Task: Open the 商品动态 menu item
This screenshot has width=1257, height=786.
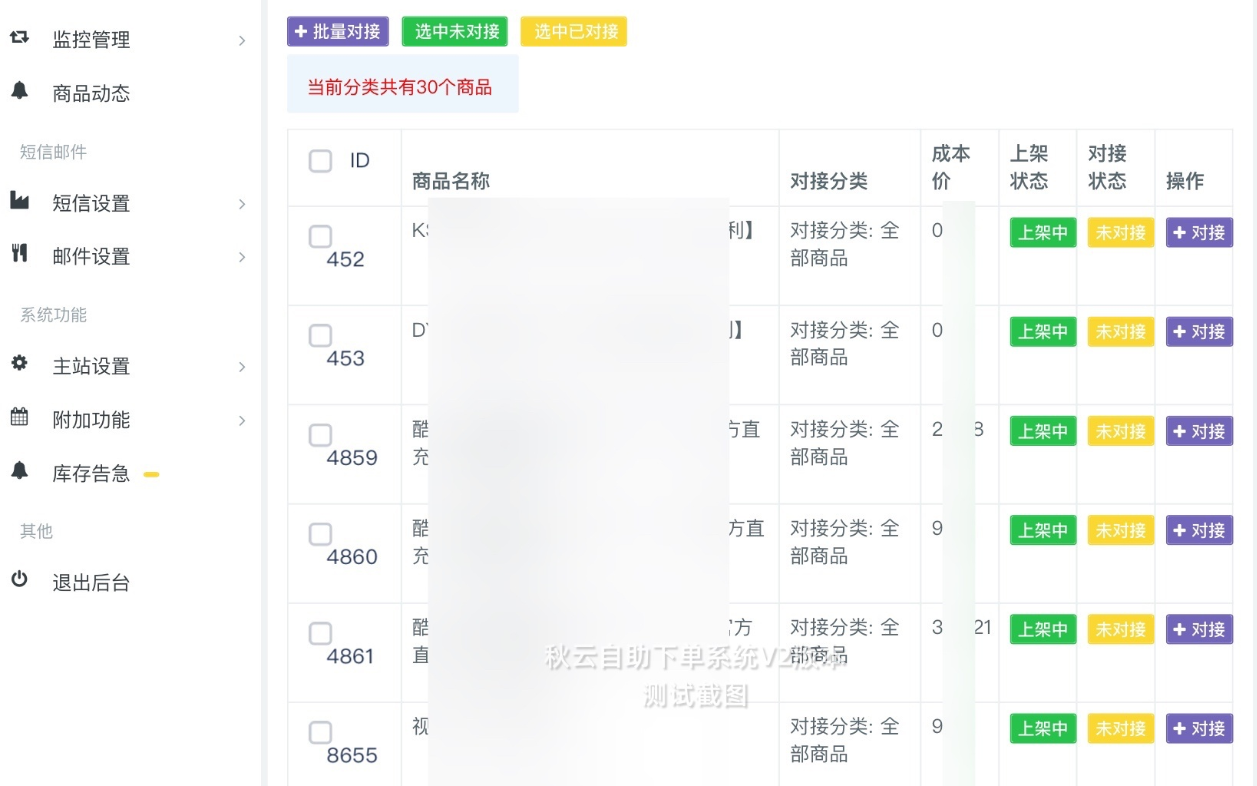Action: pos(88,93)
